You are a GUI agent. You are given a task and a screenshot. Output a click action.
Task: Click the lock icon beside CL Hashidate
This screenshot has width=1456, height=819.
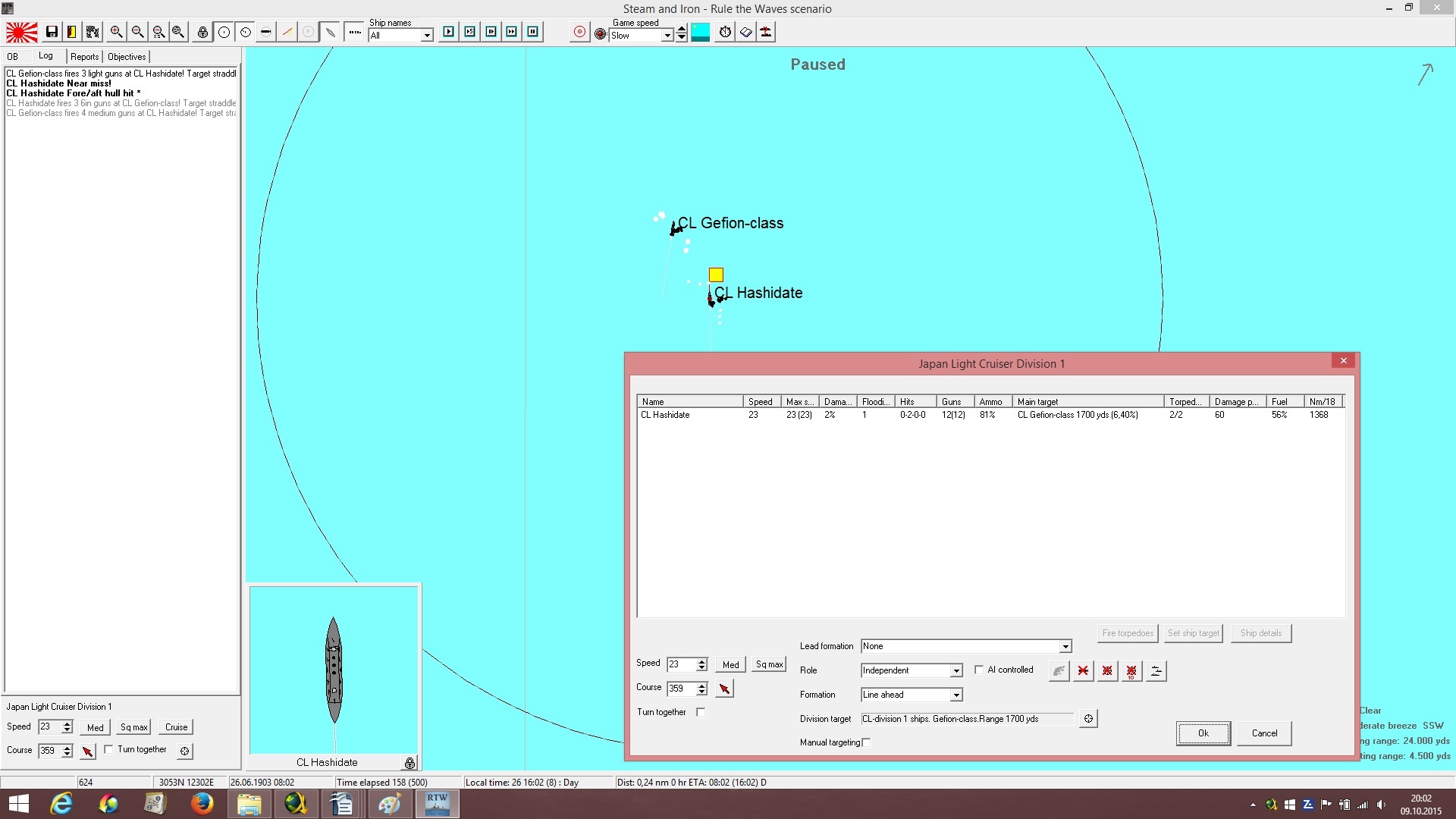pos(409,762)
